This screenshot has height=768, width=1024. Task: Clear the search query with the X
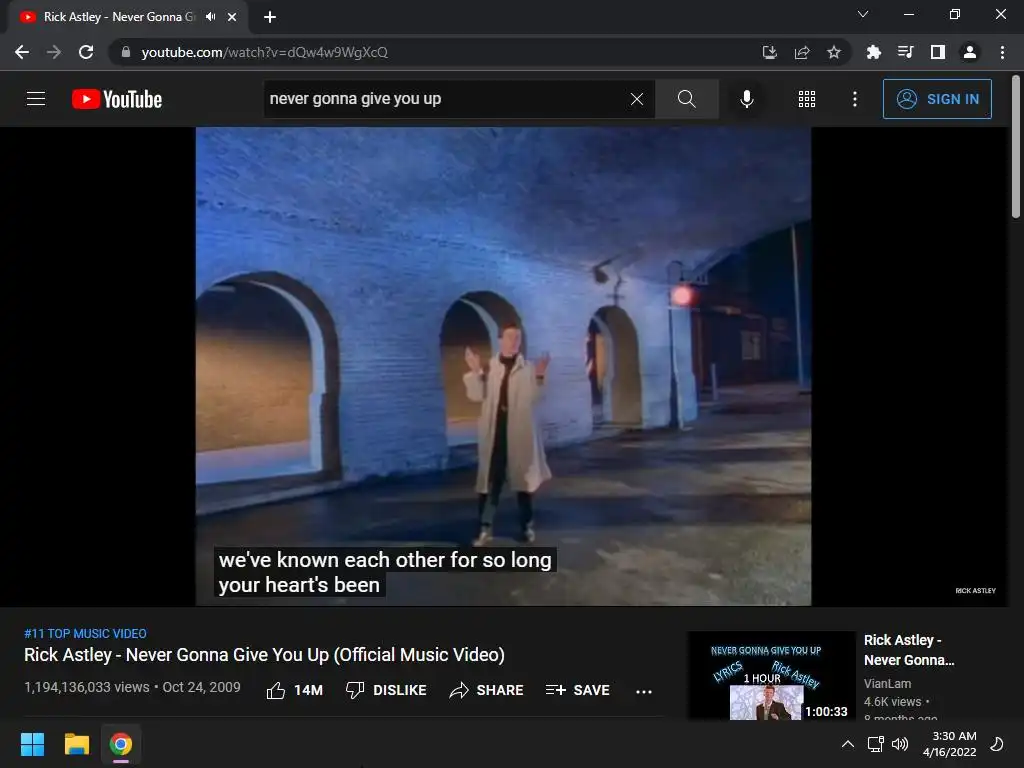[x=637, y=99]
